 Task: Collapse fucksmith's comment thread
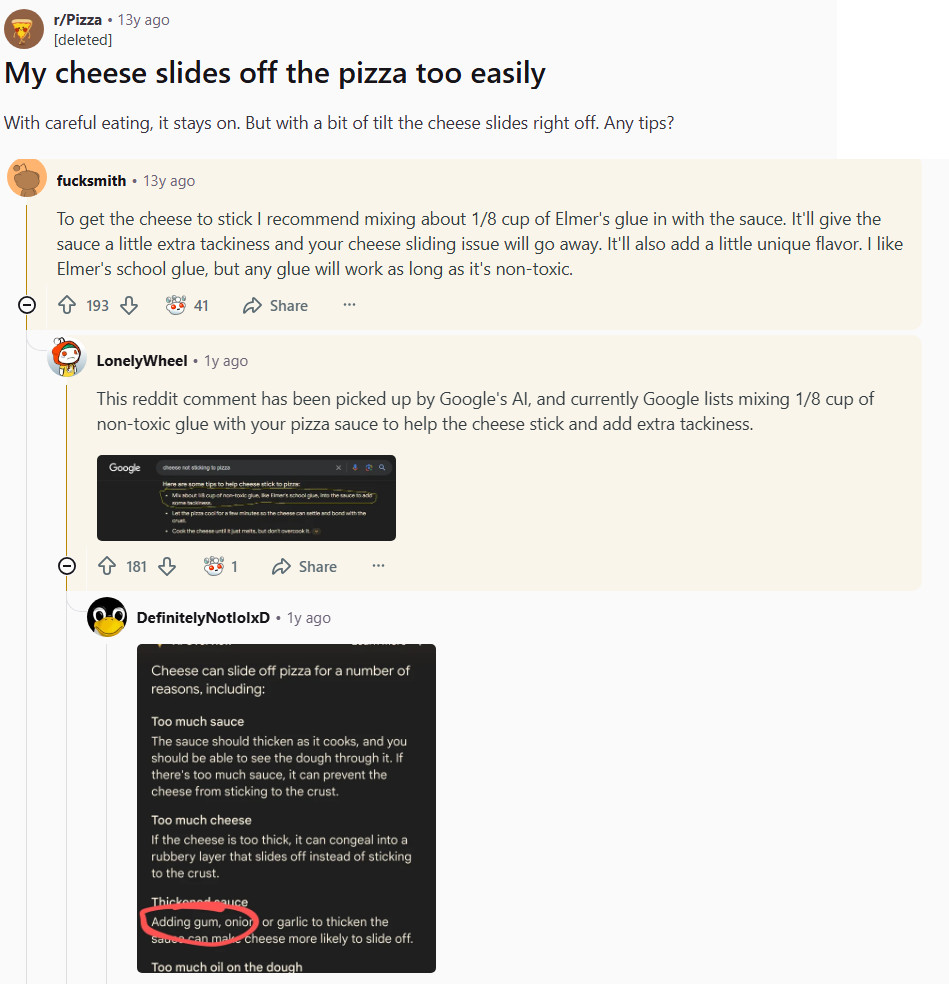point(26,305)
